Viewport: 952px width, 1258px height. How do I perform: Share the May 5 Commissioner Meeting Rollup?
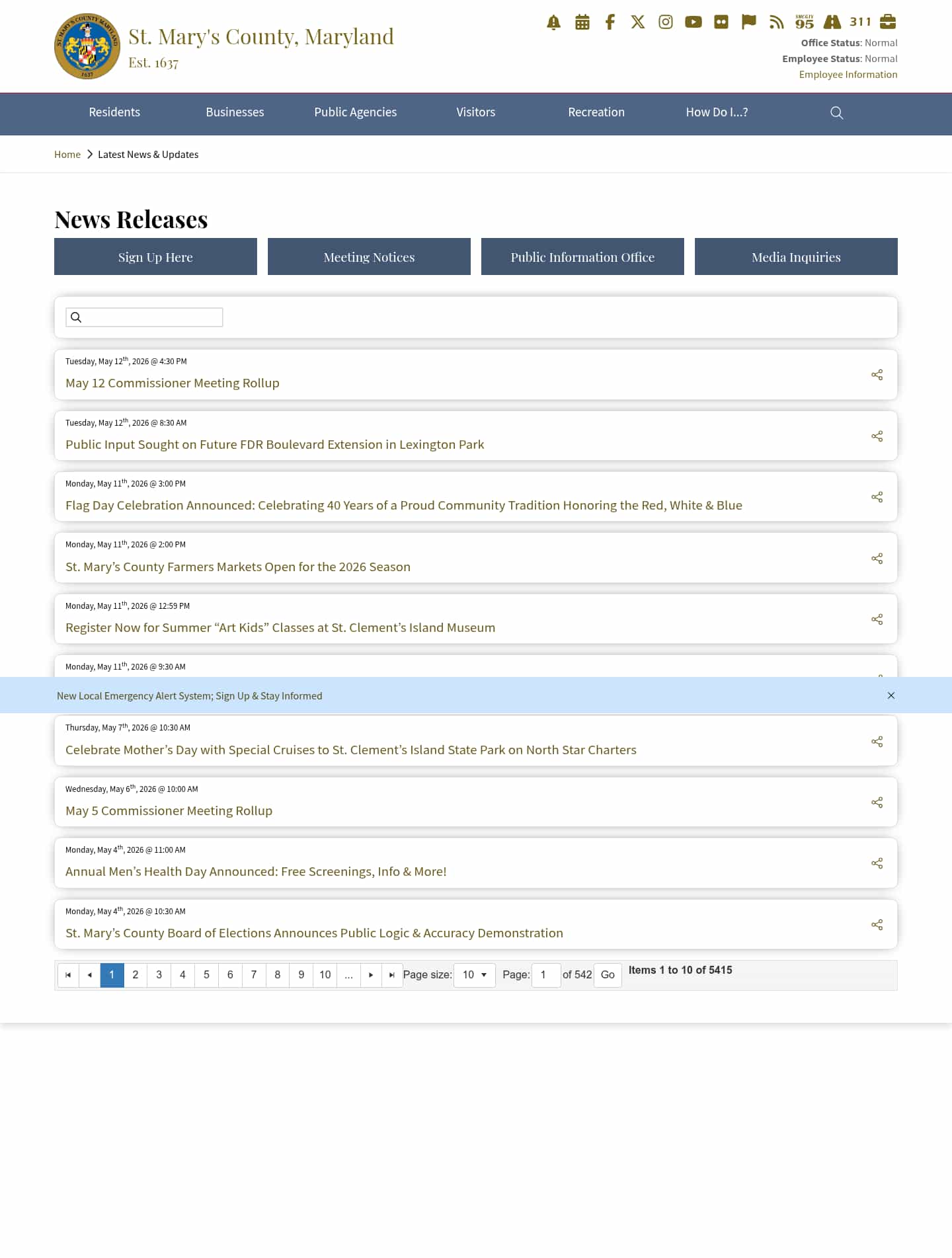(877, 803)
